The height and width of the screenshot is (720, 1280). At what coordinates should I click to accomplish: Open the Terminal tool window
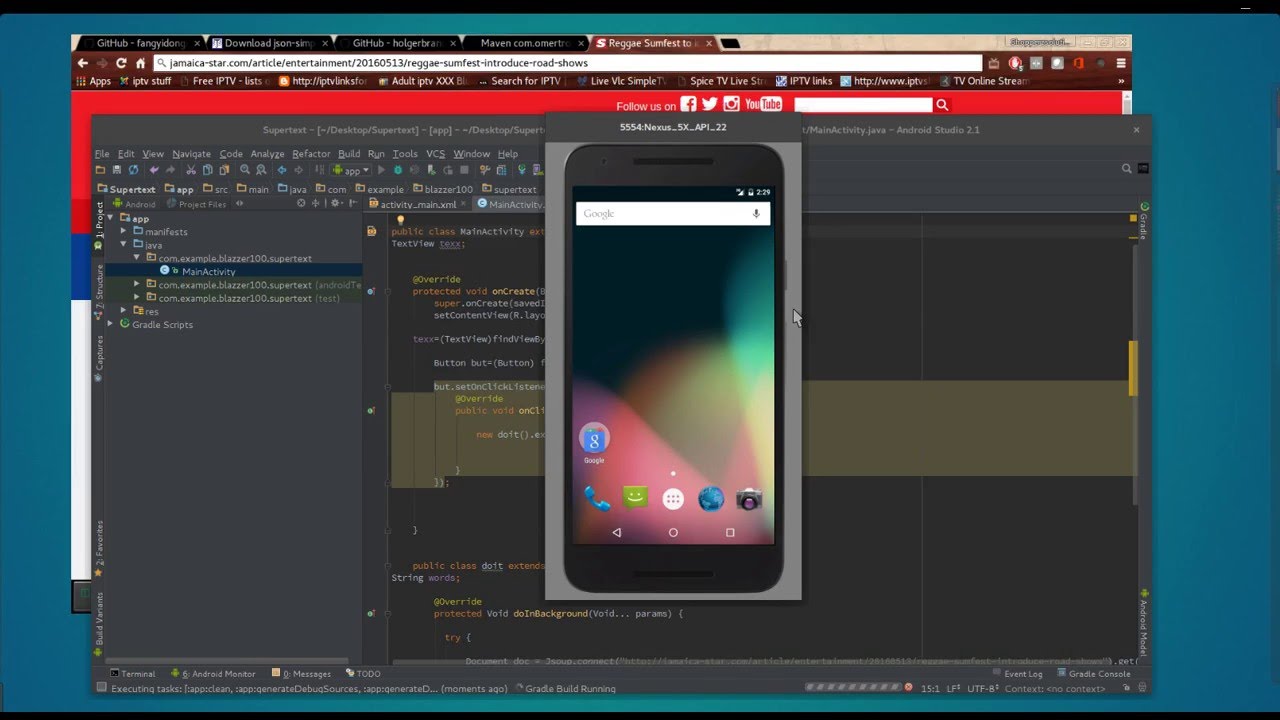[133, 674]
